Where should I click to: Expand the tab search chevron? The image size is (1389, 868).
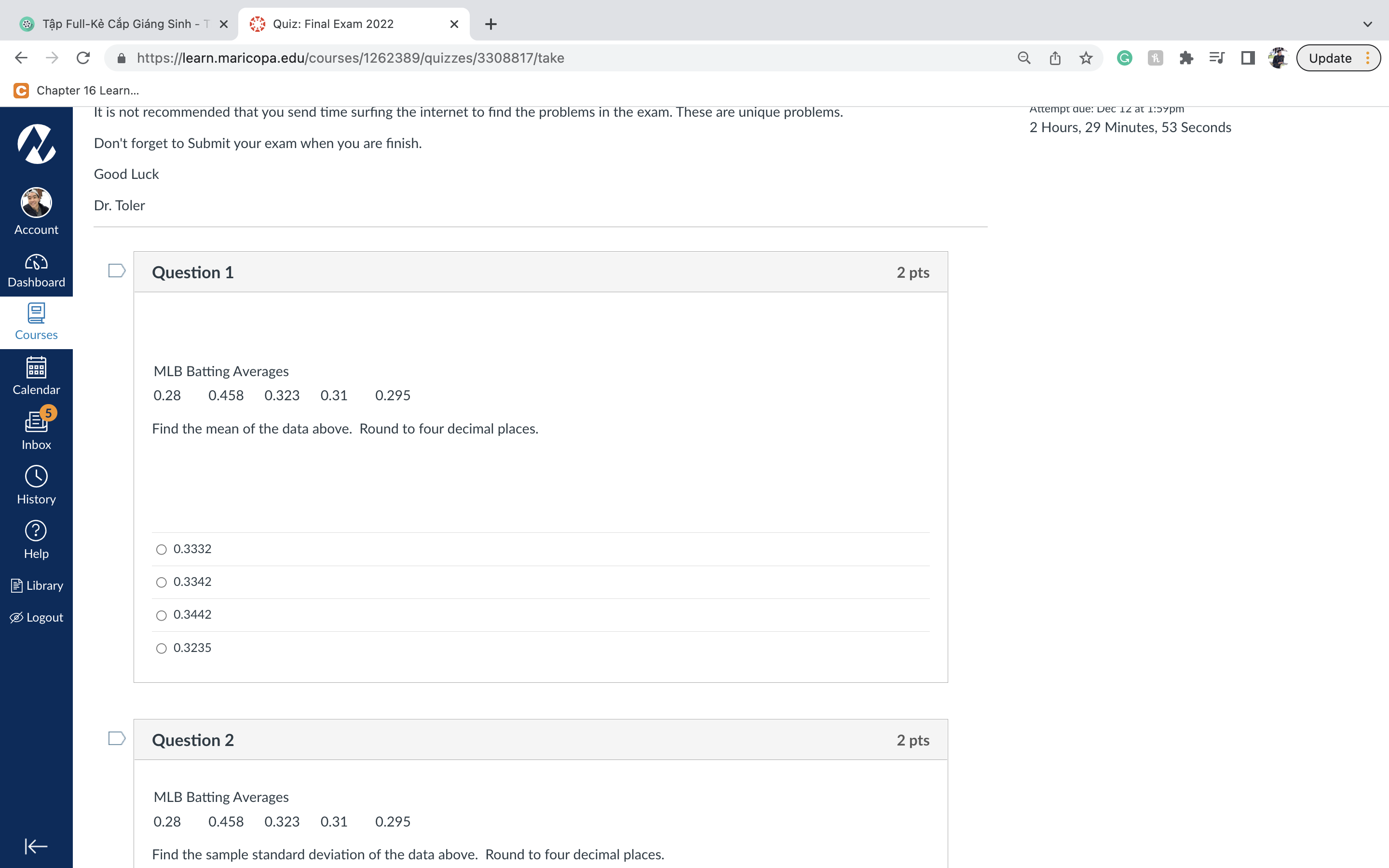(x=1367, y=24)
